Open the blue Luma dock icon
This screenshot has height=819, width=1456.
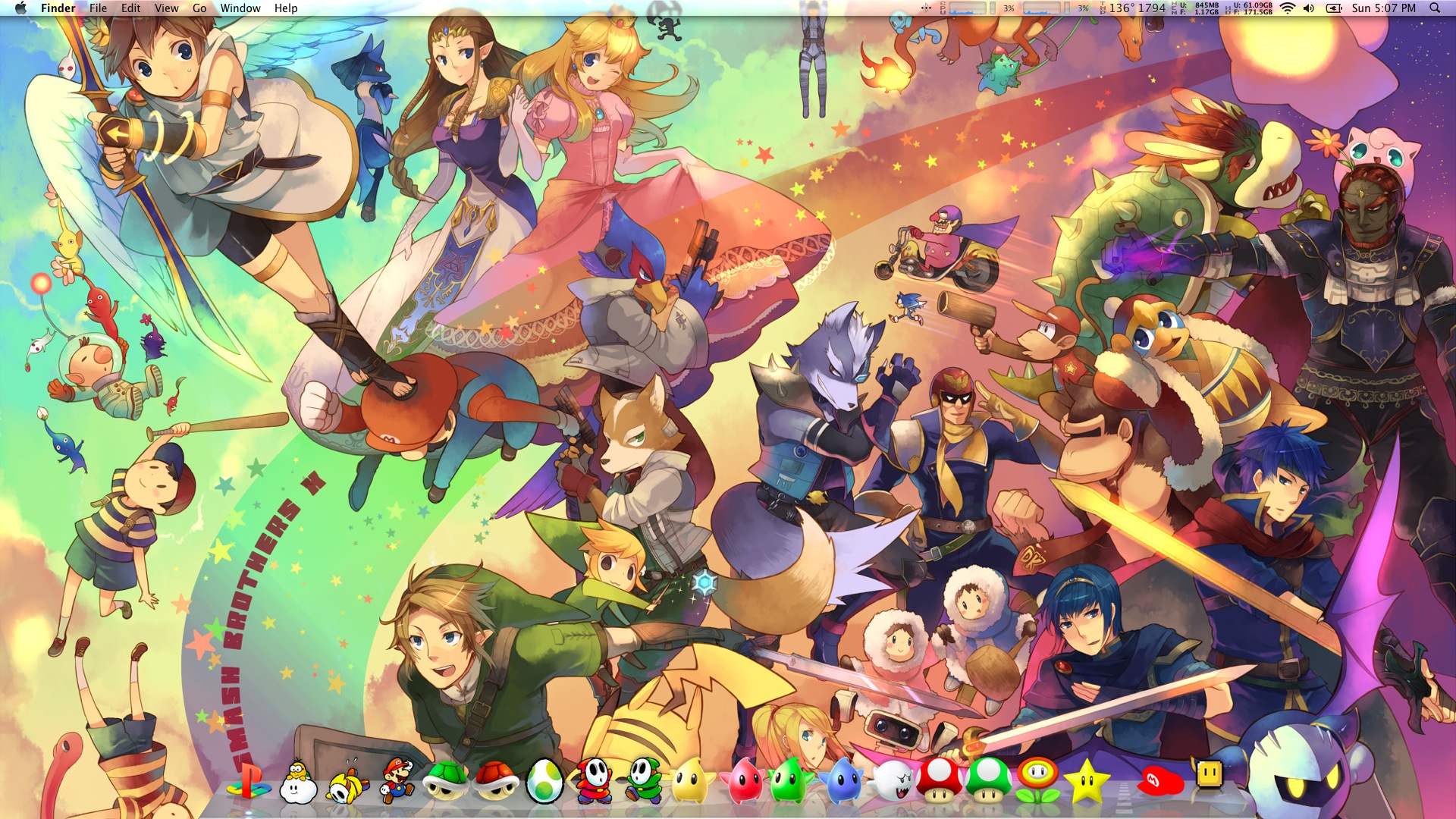pyautogui.click(x=842, y=781)
